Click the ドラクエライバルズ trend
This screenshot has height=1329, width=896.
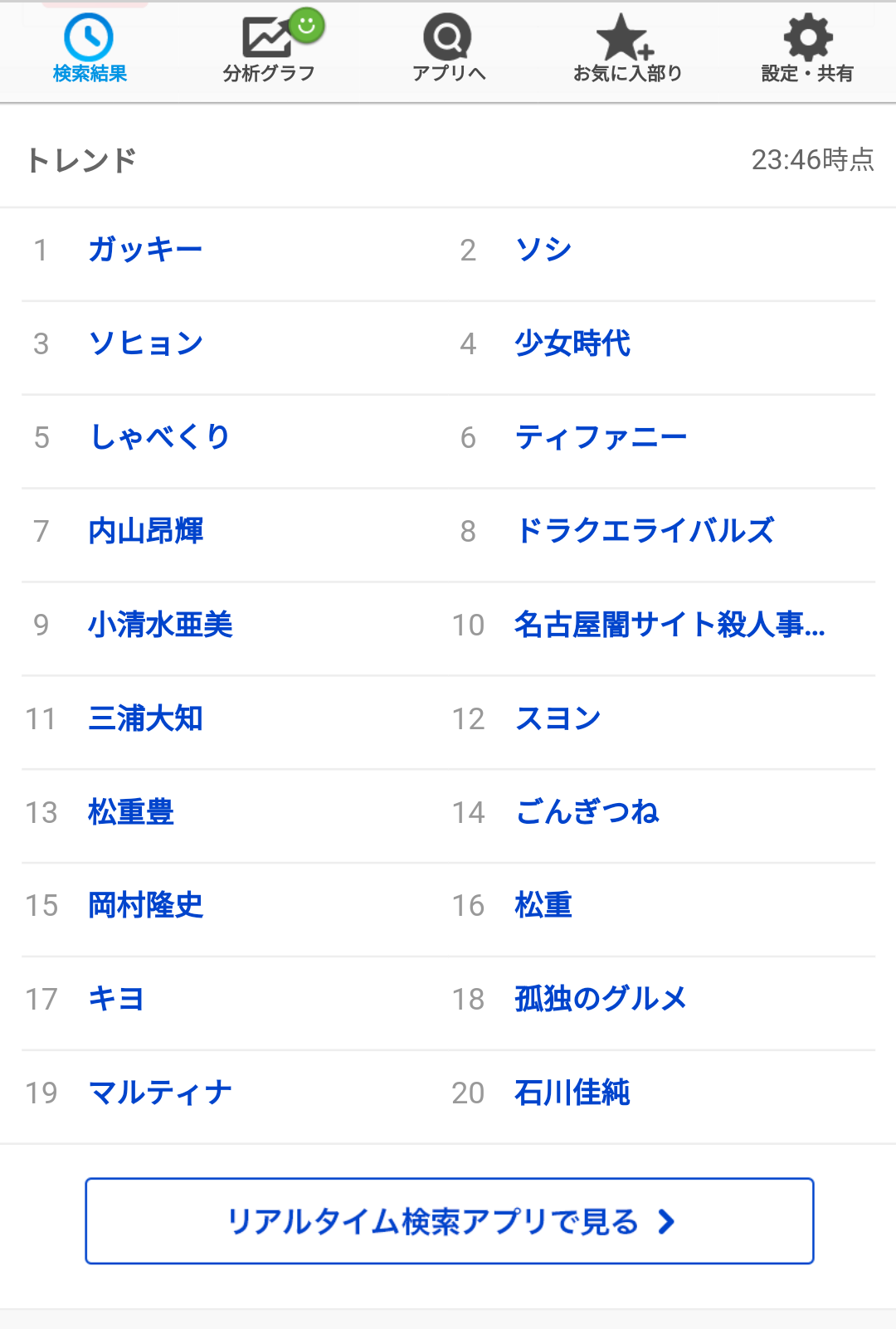pos(645,531)
